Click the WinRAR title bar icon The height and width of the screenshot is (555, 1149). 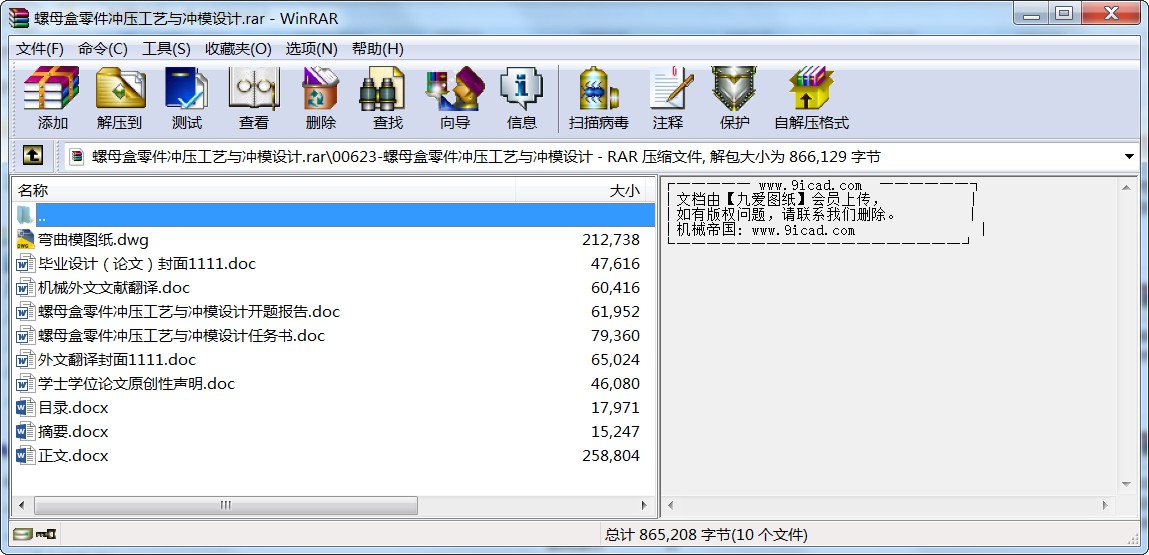[18, 18]
